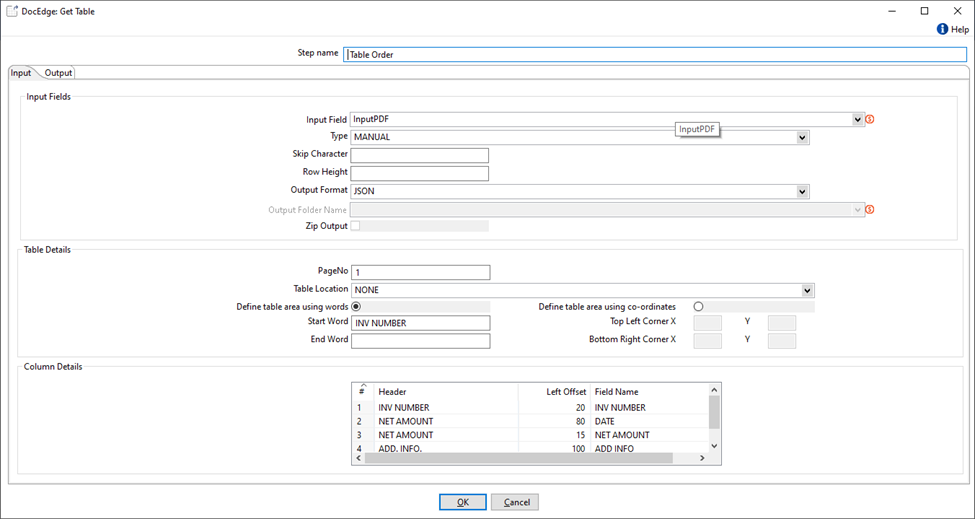Open the Output Format dropdown
The image size is (975, 519).
pos(802,191)
